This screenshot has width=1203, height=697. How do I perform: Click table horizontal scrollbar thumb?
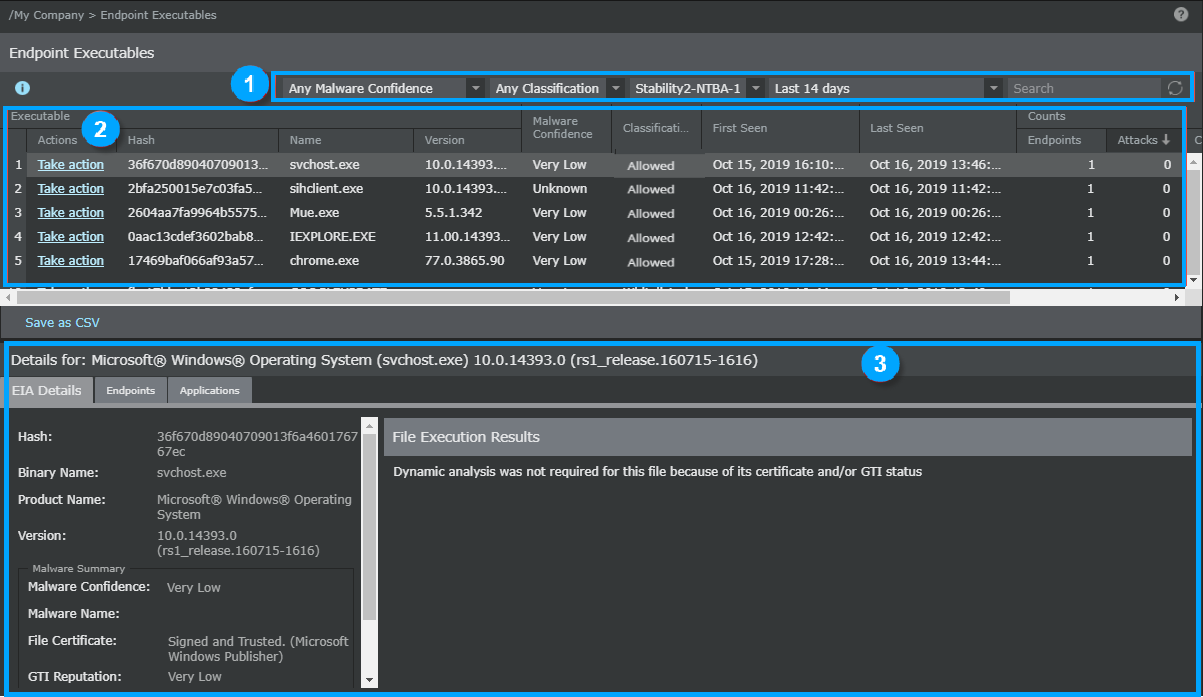click(515, 297)
